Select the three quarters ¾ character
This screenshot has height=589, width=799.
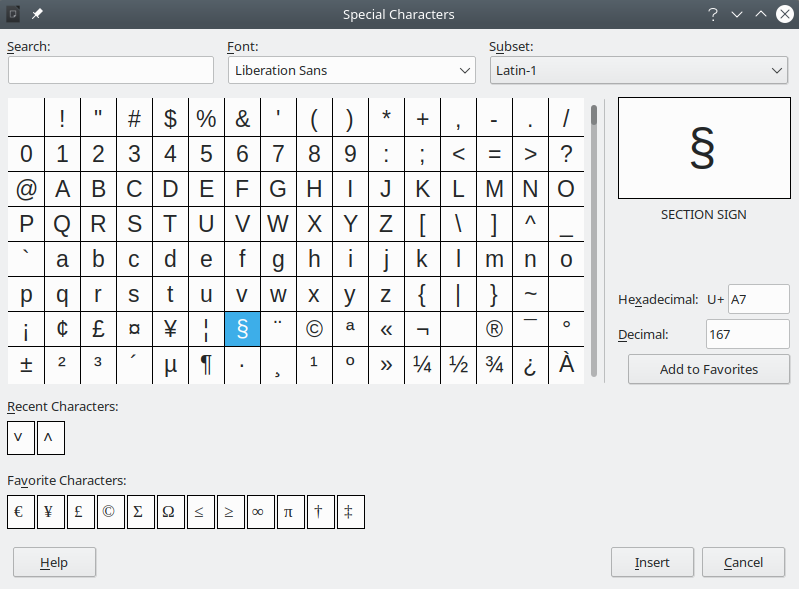coord(494,365)
